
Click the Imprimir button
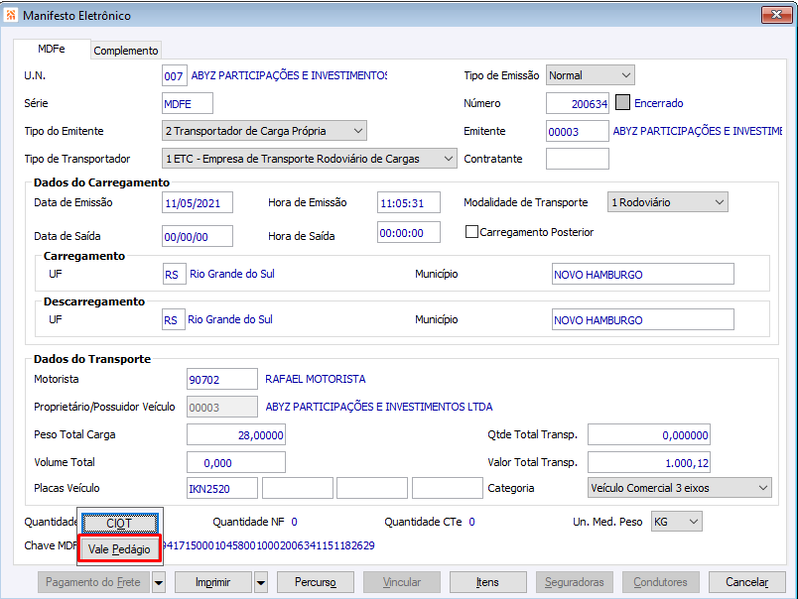[x=213, y=582]
